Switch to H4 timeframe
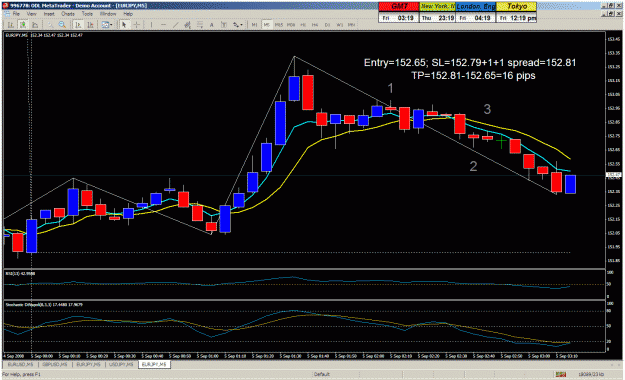The height and width of the screenshot is (380, 625). coord(315,25)
